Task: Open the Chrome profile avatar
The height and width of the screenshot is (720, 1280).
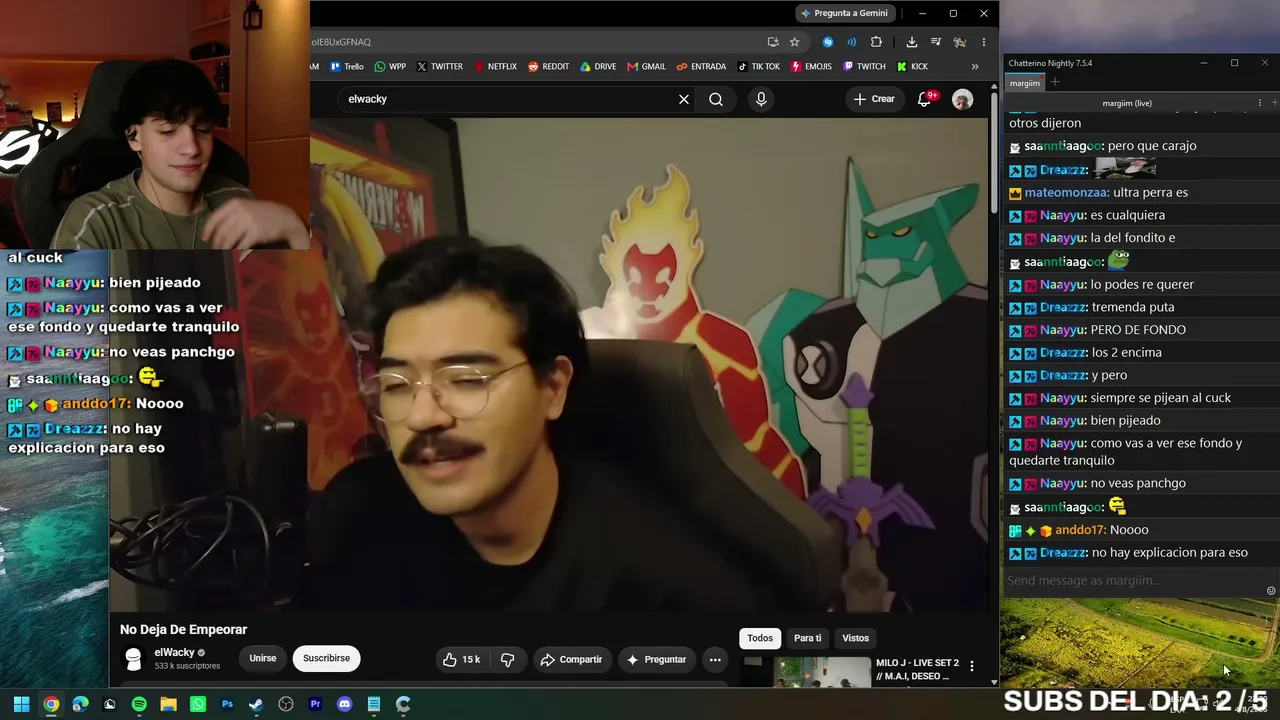Action: 960,42
